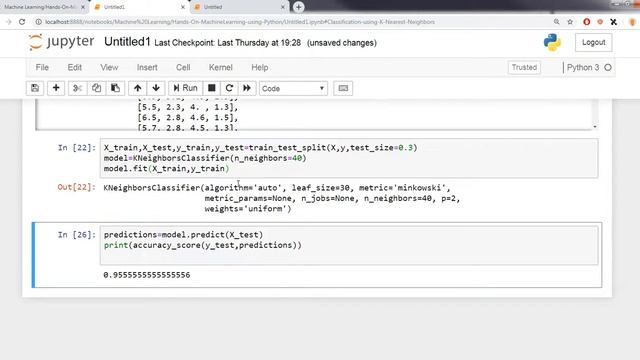640x360 pixels.
Task: Open the Help menu
Action: (260, 67)
